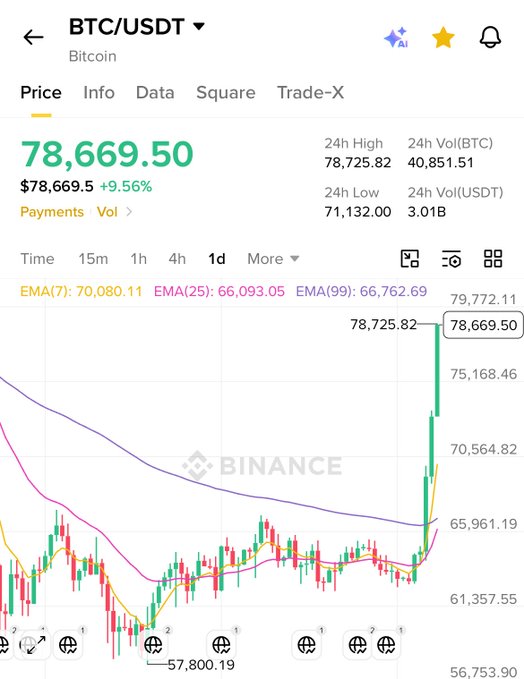
Task: Select the Time chart interval
Action: (x=37, y=259)
